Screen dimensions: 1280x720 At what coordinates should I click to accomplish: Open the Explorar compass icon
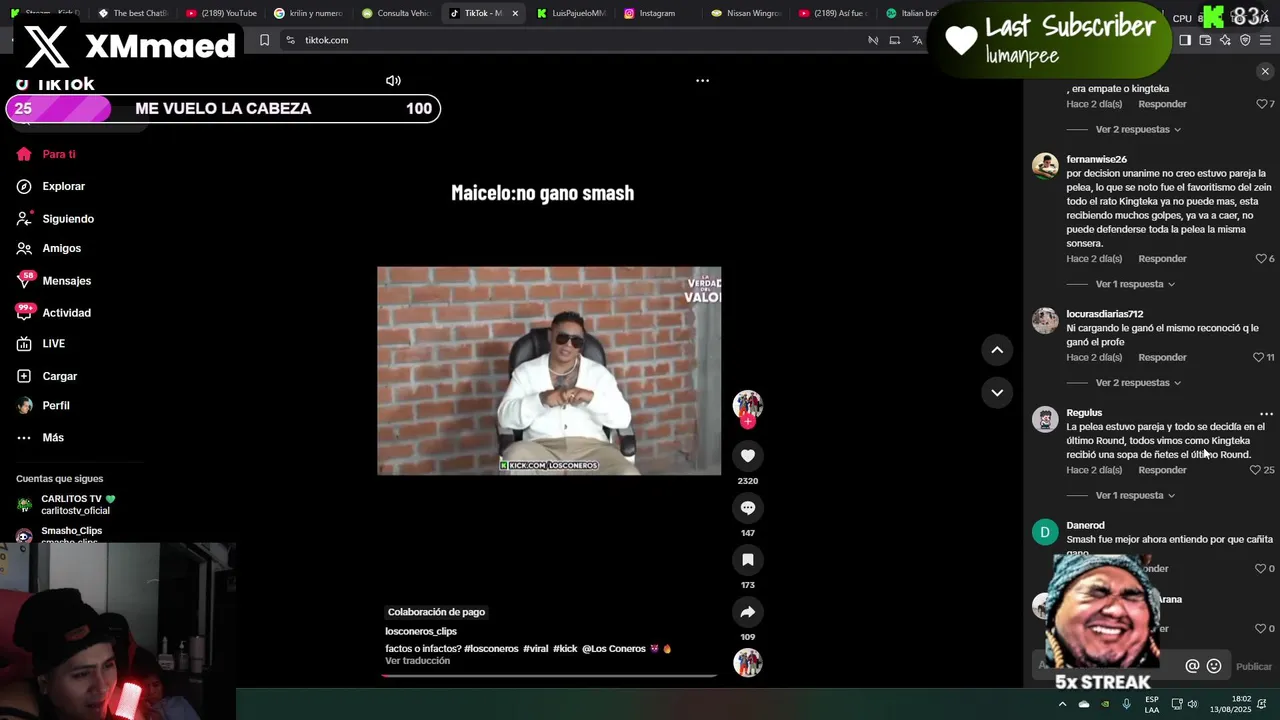pyautogui.click(x=24, y=187)
